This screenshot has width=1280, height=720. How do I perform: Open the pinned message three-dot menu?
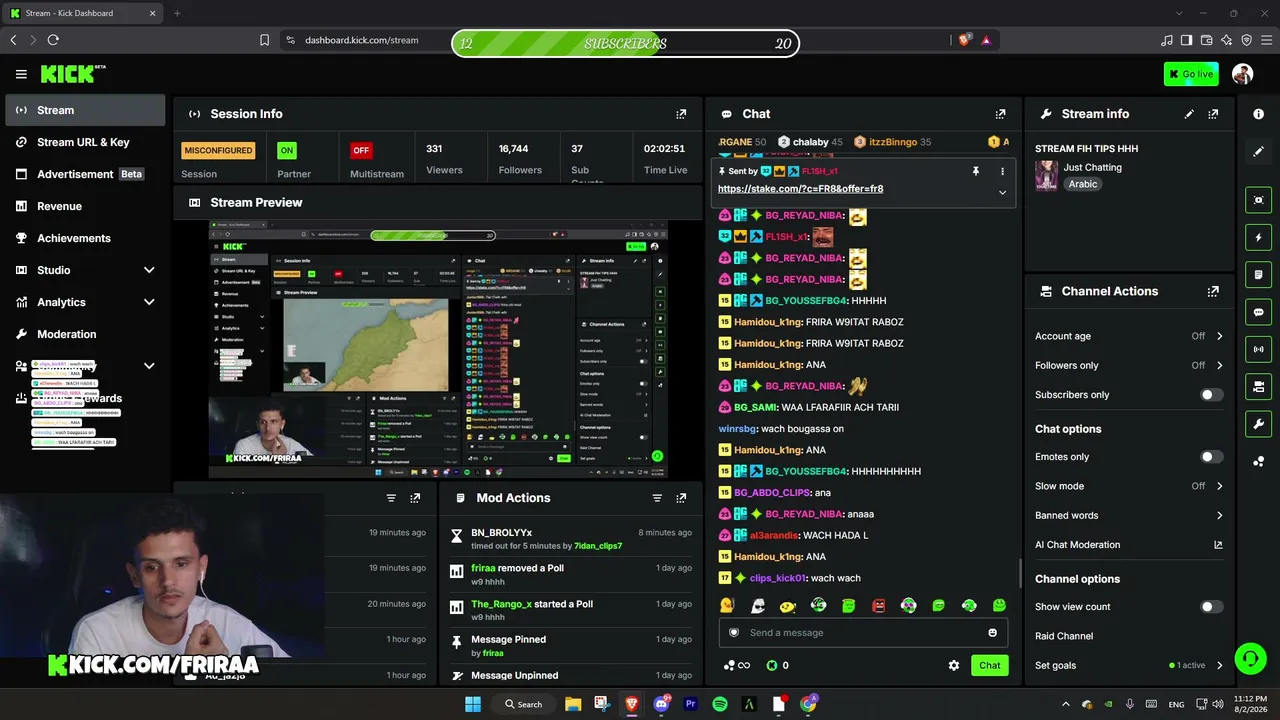coord(1002,171)
